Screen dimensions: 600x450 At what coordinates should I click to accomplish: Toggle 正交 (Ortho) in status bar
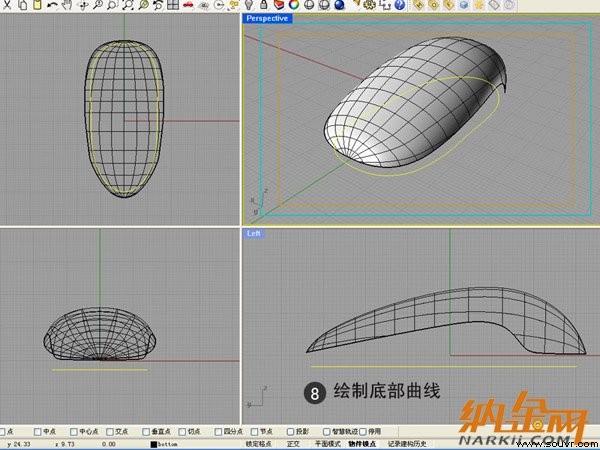pos(293,444)
